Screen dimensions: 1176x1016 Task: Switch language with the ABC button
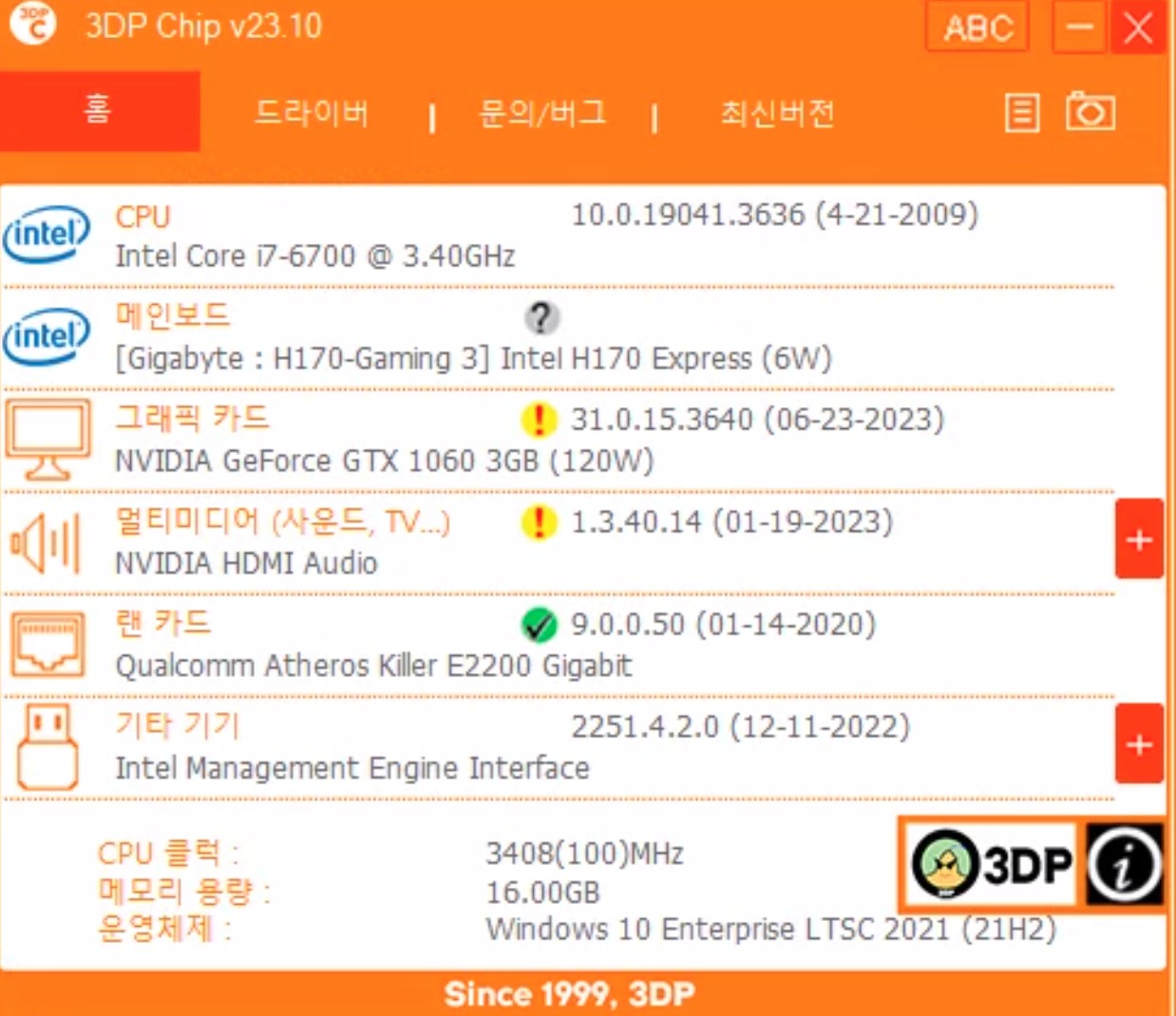[x=977, y=27]
